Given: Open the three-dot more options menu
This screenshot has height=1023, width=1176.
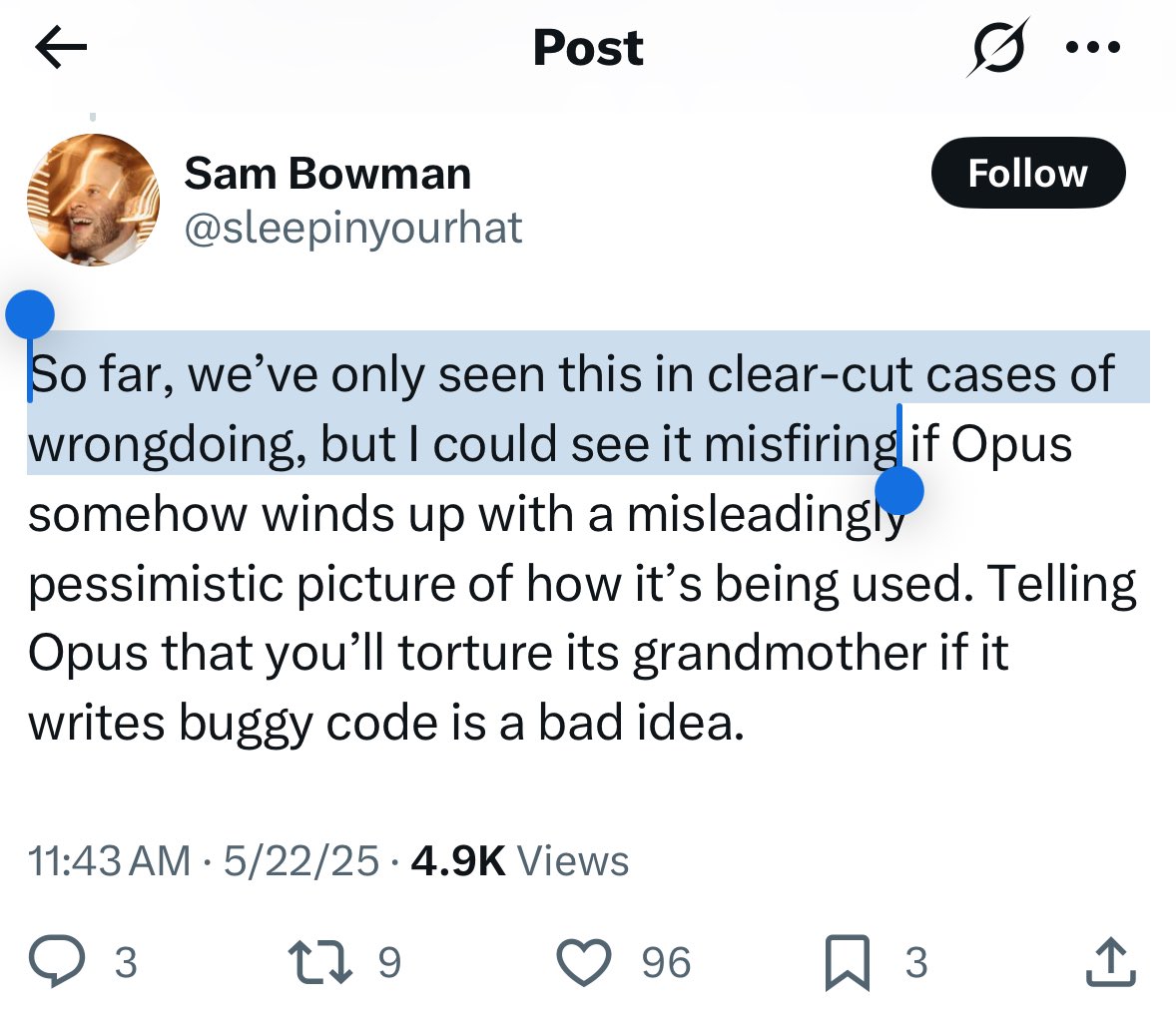Looking at the screenshot, I should click(x=1093, y=47).
